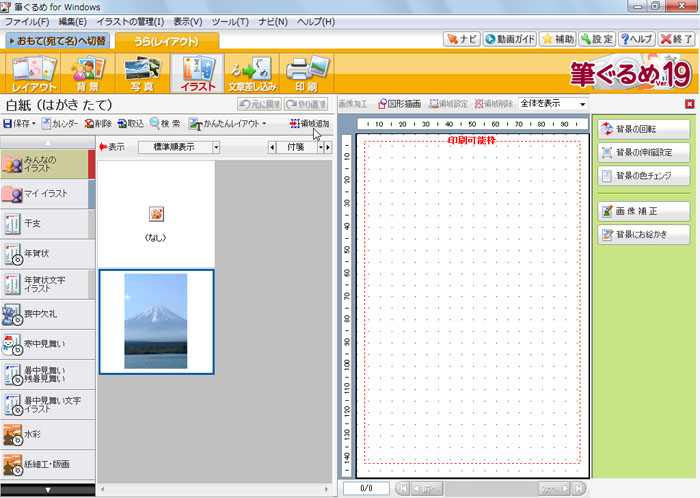The image size is (700, 498).
Task: Open the 写真 (Photo) section icon
Action: coord(143,74)
